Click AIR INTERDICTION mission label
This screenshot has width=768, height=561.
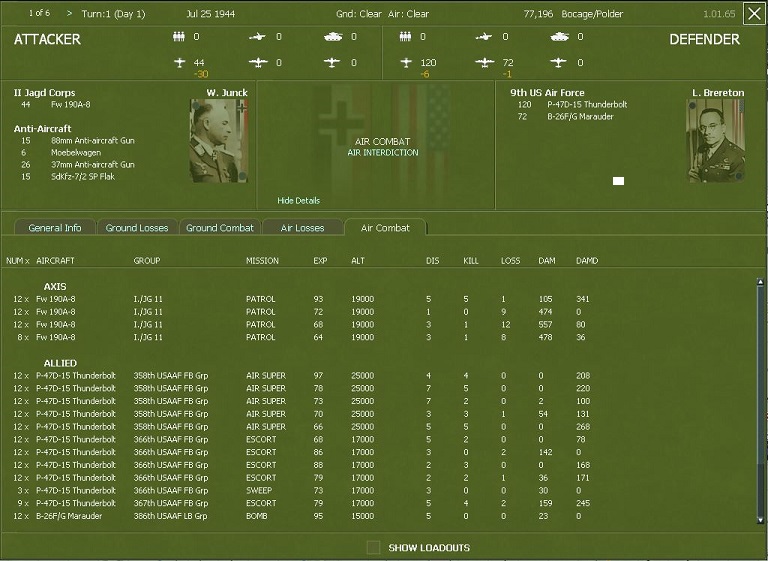coord(383,152)
